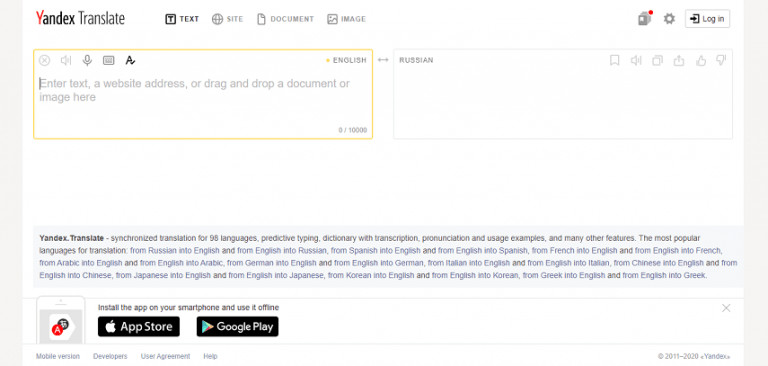This screenshot has width=768, height=366.
Task: Click the Log in button
Action: pyautogui.click(x=707, y=19)
